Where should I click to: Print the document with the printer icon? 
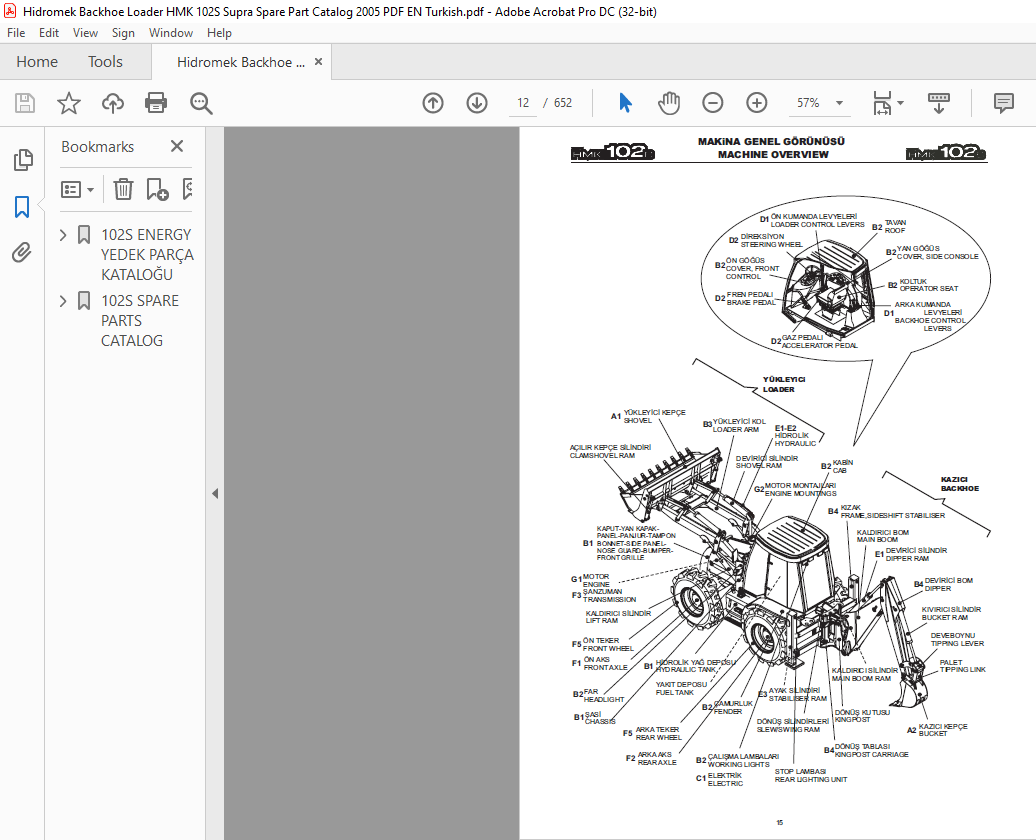[x=156, y=103]
